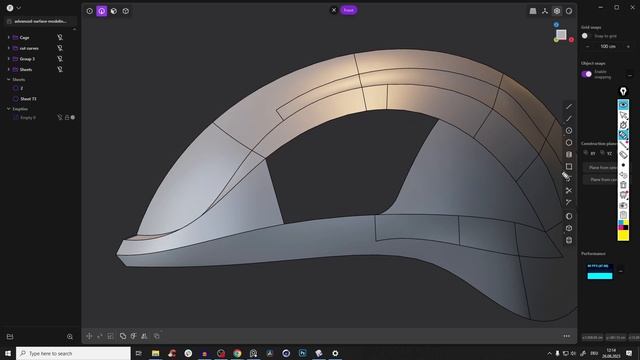This screenshot has height=360, width=640.
Task: Open Chrome from the taskbar
Action: coord(237,353)
